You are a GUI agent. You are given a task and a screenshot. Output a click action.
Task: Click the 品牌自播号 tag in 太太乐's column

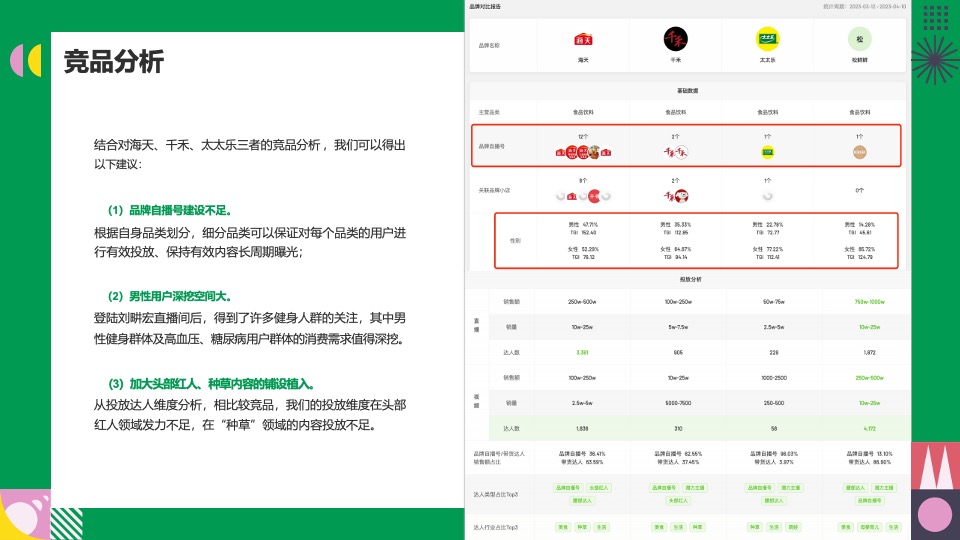(760, 488)
